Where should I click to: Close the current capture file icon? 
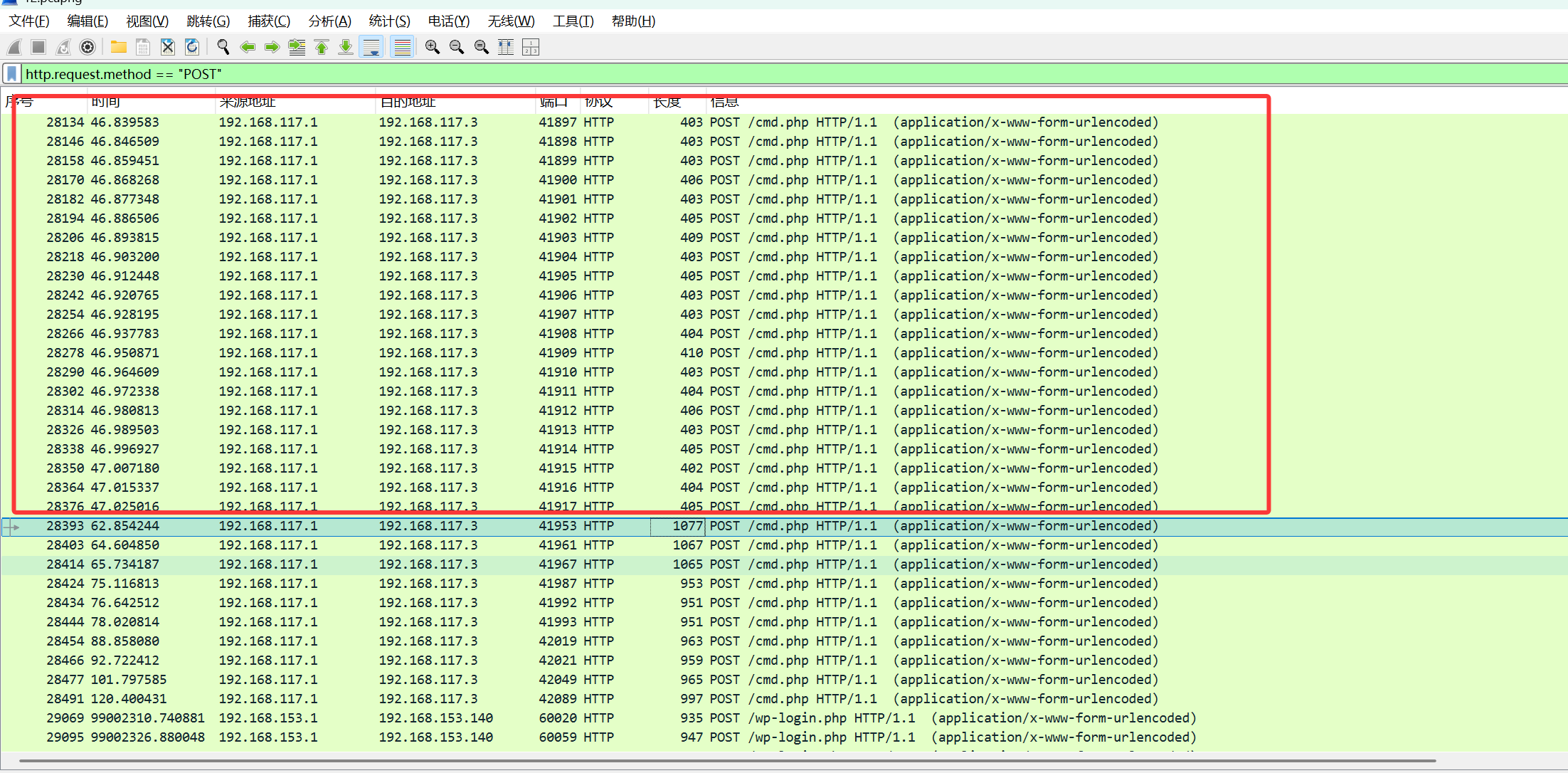click(168, 48)
